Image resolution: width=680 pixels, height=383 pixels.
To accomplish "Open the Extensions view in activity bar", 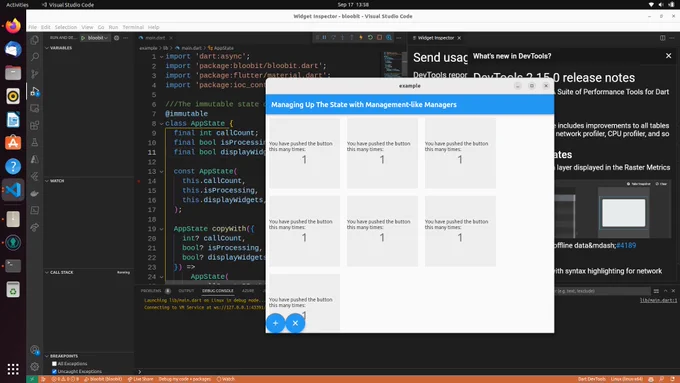I will pos(35,125).
